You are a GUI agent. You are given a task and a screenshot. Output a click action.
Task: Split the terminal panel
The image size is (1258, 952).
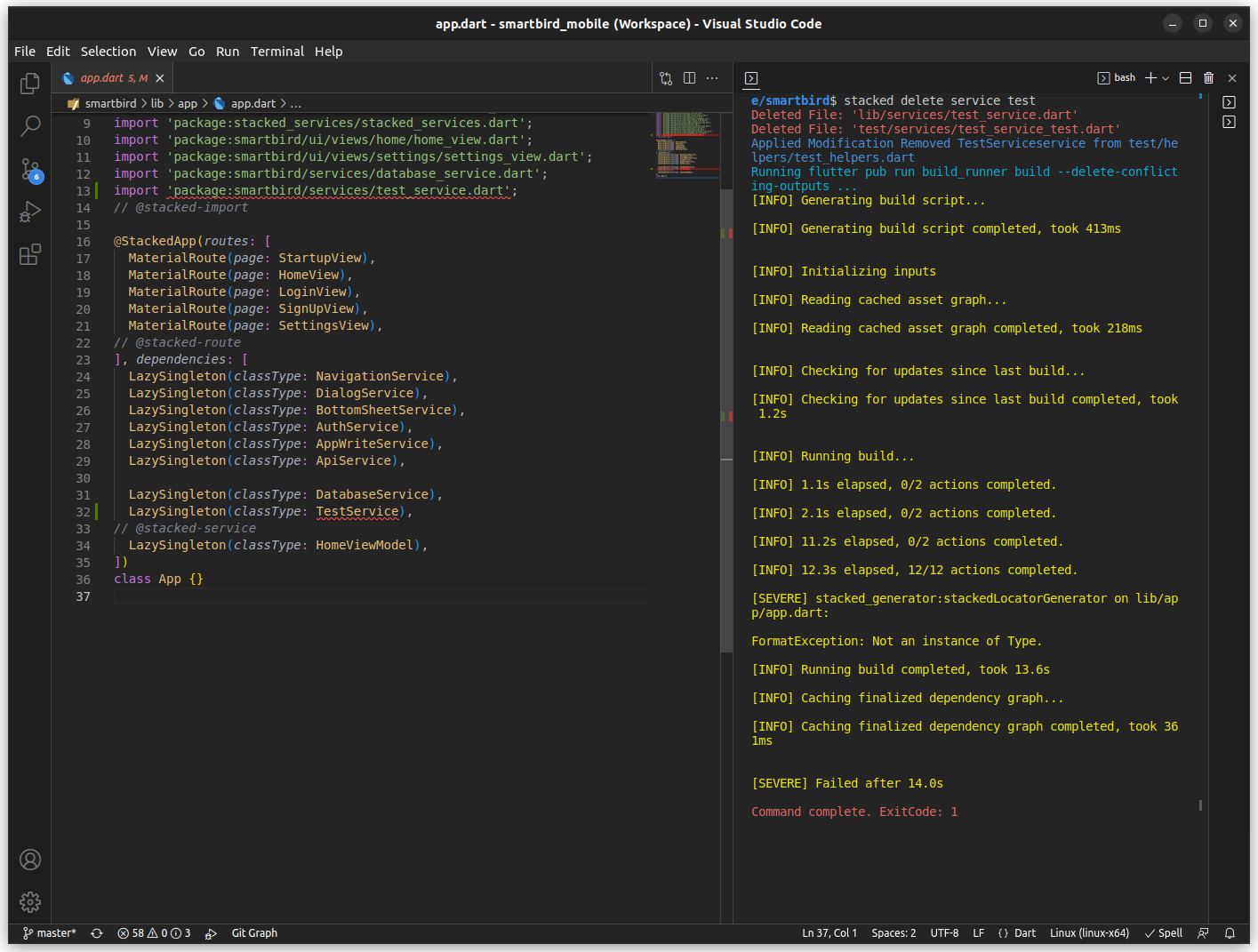[1185, 77]
